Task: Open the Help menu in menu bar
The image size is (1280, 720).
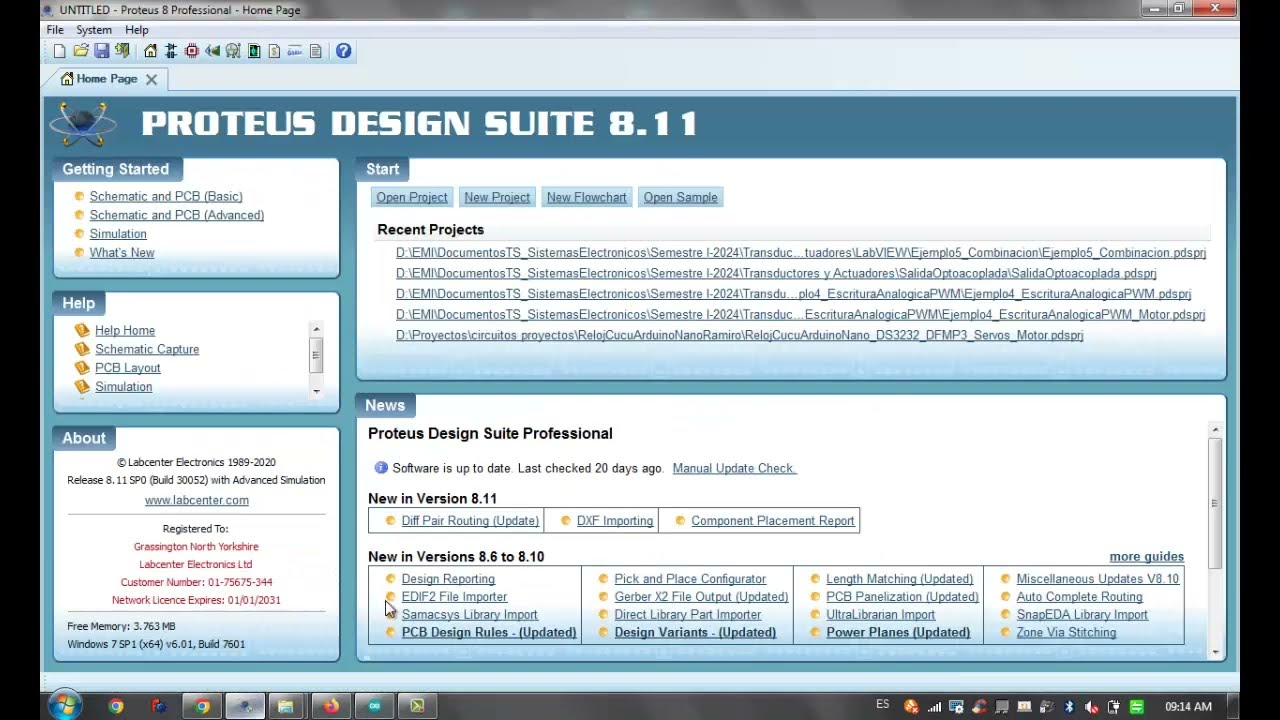Action: point(137,30)
